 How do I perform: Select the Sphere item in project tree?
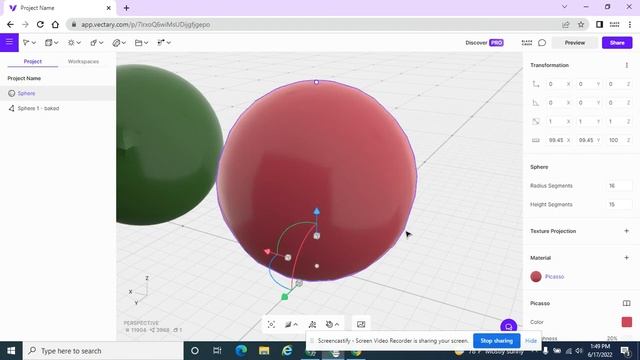coord(58,93)
